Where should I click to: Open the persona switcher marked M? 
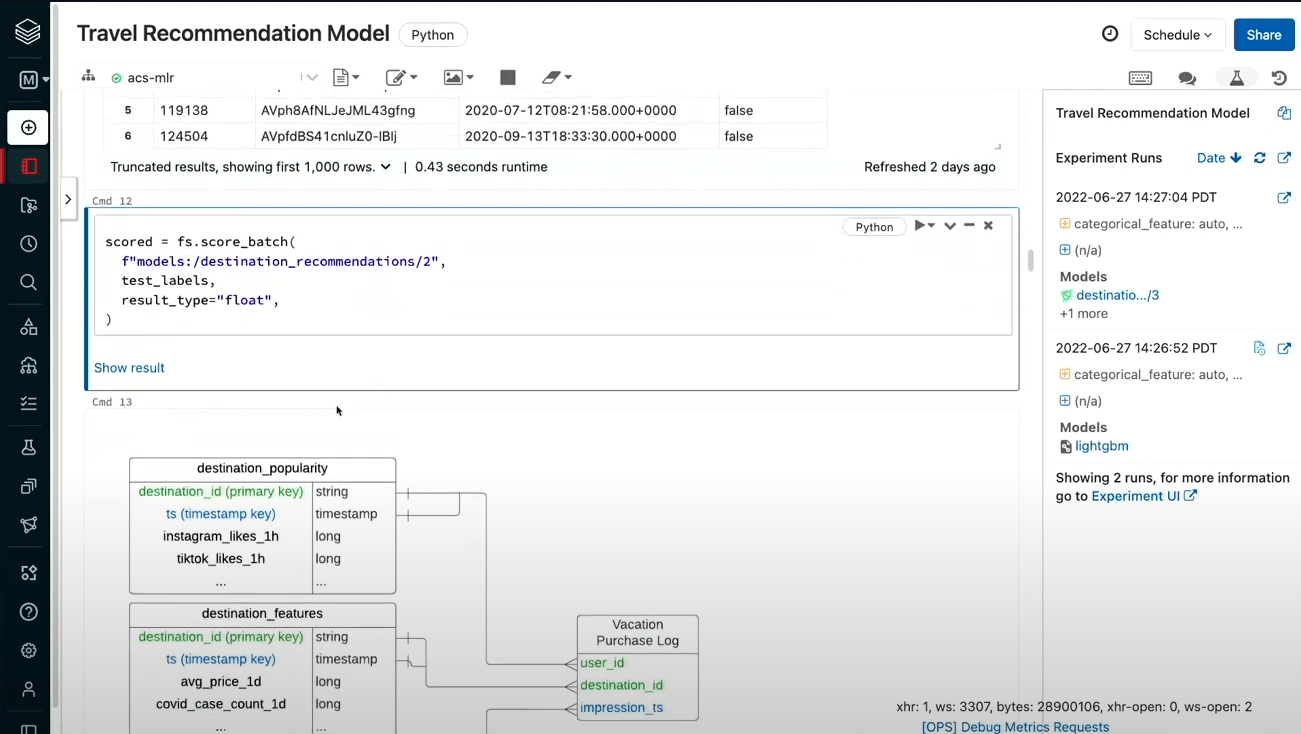tap(33, 80)
